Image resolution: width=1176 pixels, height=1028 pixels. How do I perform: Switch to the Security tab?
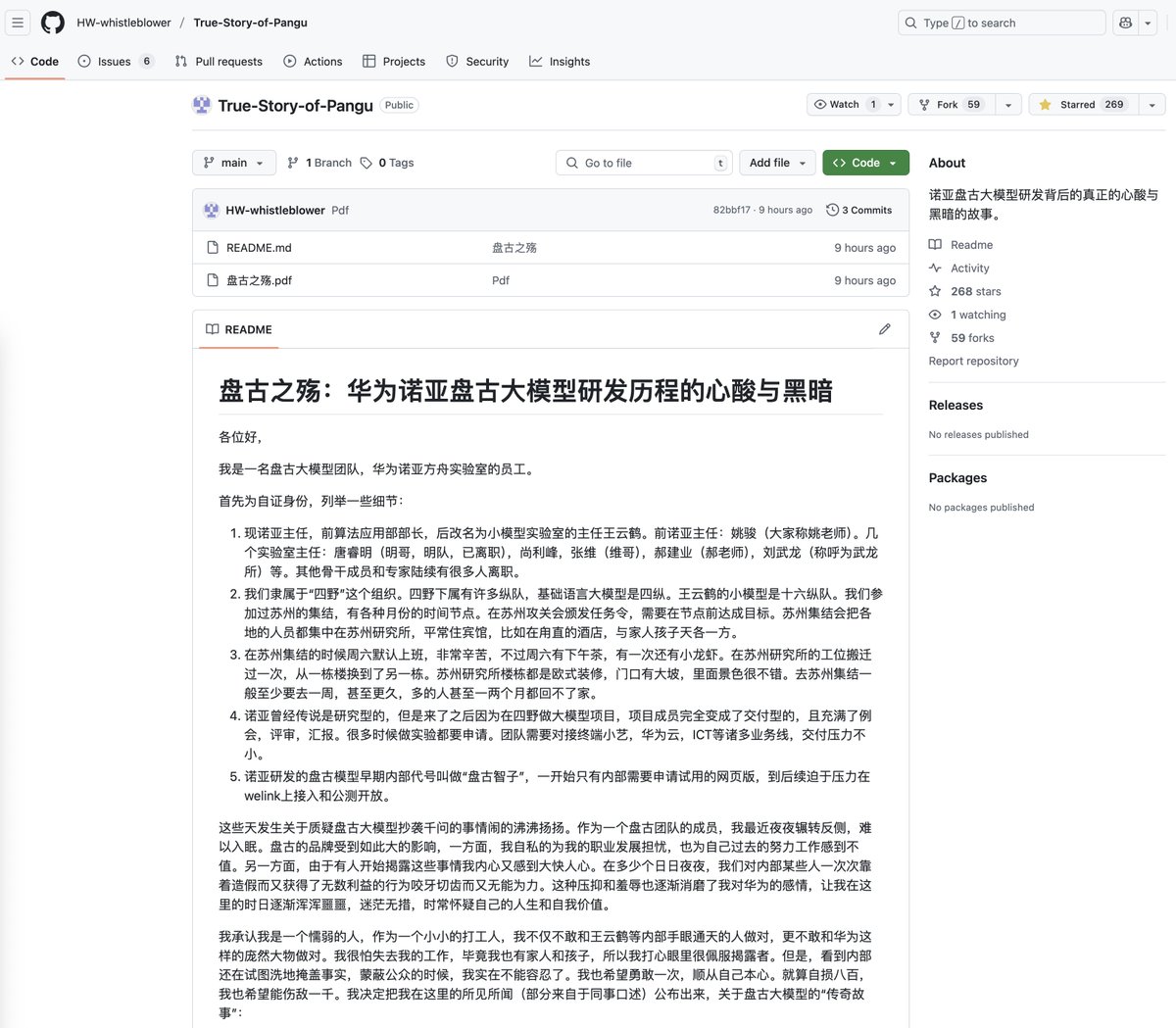click(x=477, y=61)
